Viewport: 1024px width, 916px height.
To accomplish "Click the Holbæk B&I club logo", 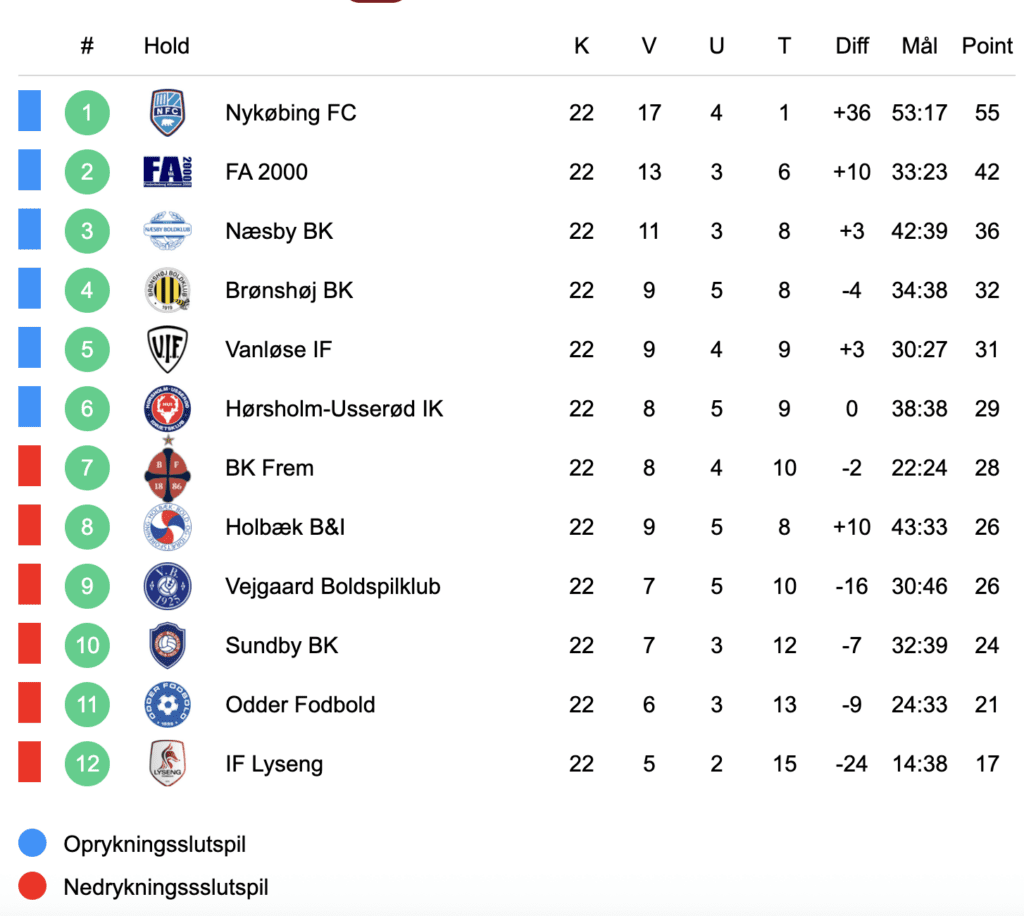I will coord(167,527).
